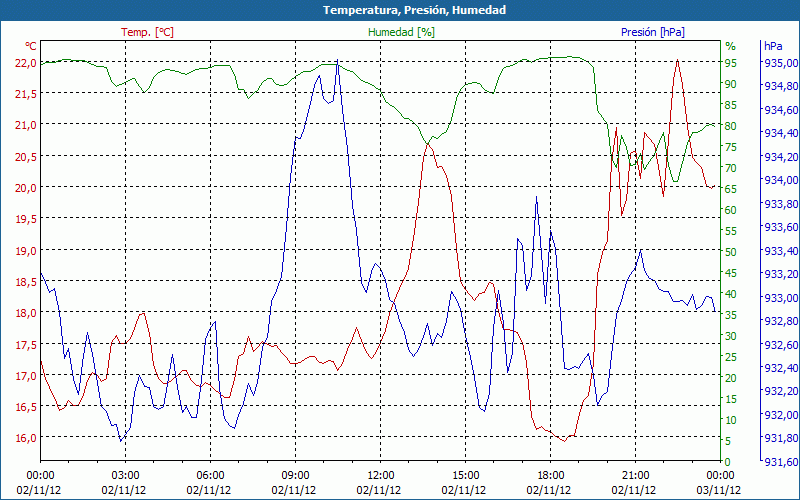The height and width of the screenshot is (500, 800).
Task: Click the '21,5' temperature axis value
Action: click(27, 94)
